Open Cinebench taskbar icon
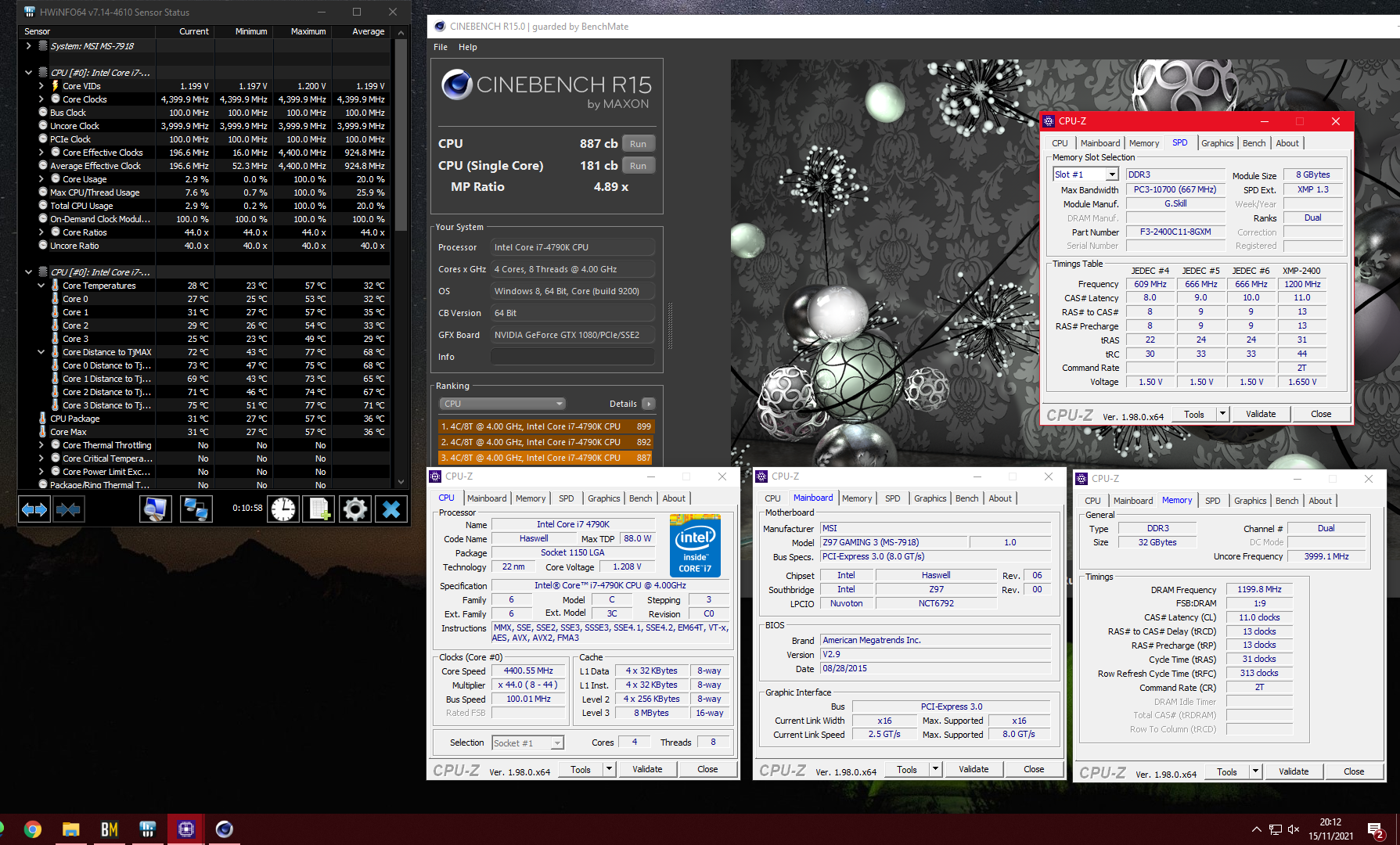Screen dimensions: 1400x845 pos(224,829)
